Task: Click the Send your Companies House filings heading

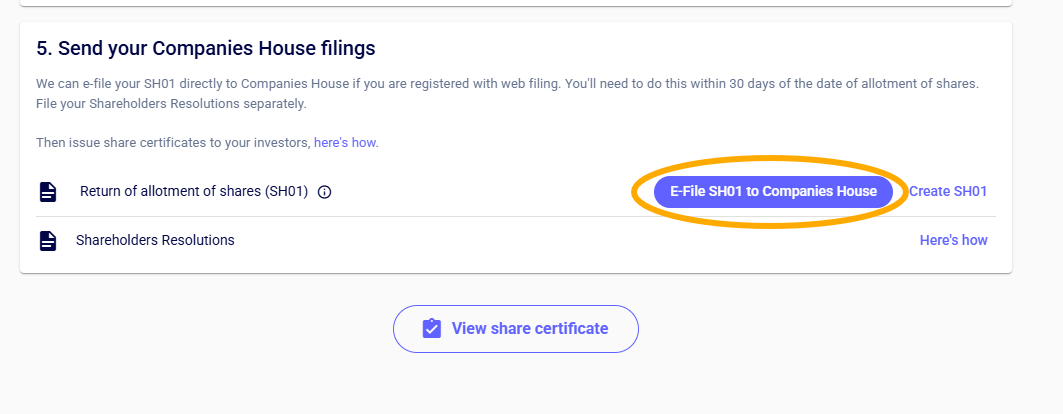Action: [x=206, y=48]
